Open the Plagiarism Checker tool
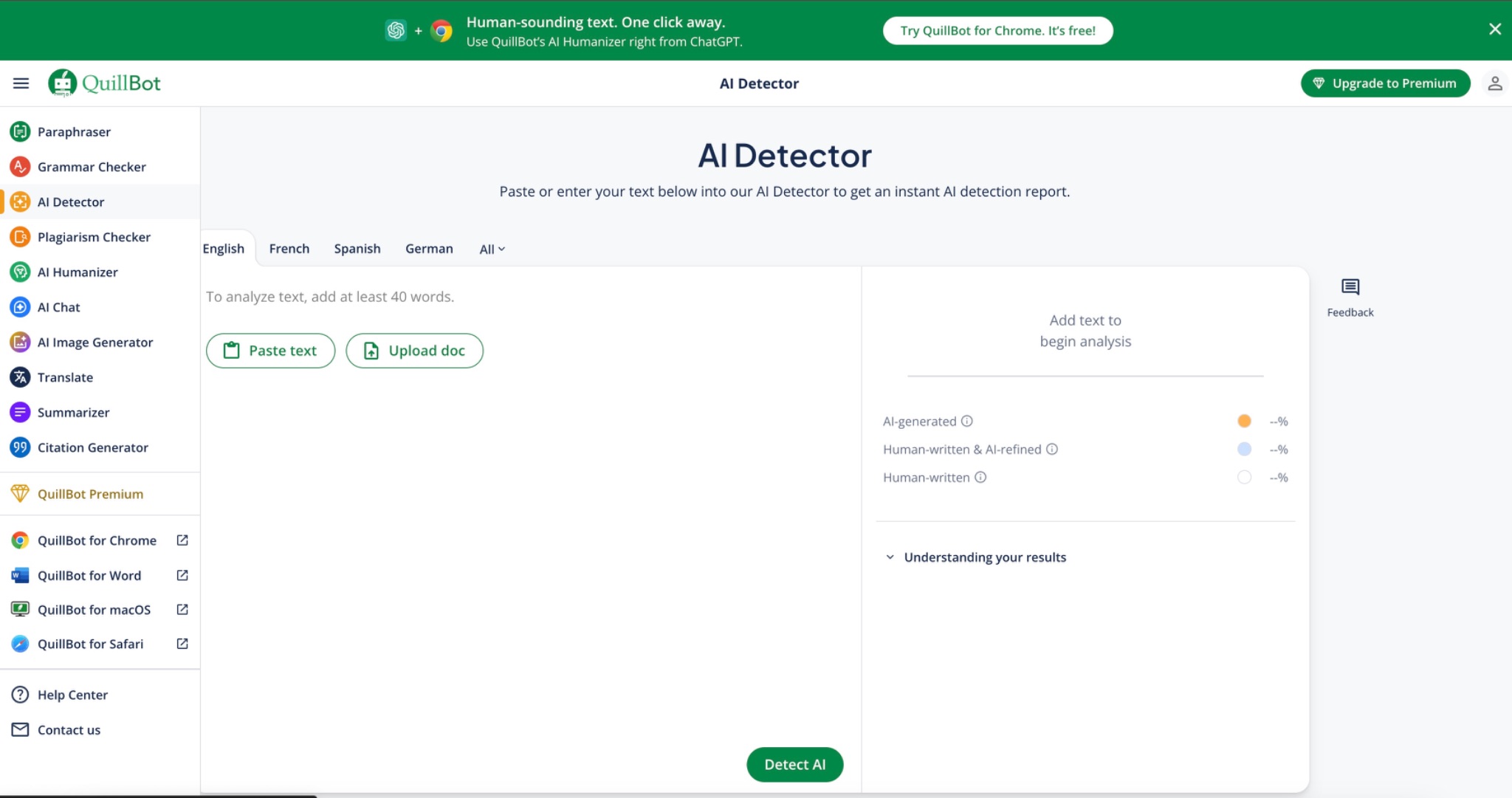The height and width of the screenshot is (798, 1512). pos(94,237)
